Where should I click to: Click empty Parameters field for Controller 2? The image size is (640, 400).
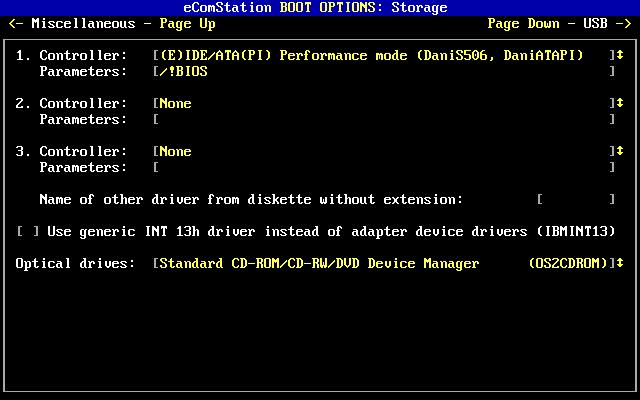point(384,119)
